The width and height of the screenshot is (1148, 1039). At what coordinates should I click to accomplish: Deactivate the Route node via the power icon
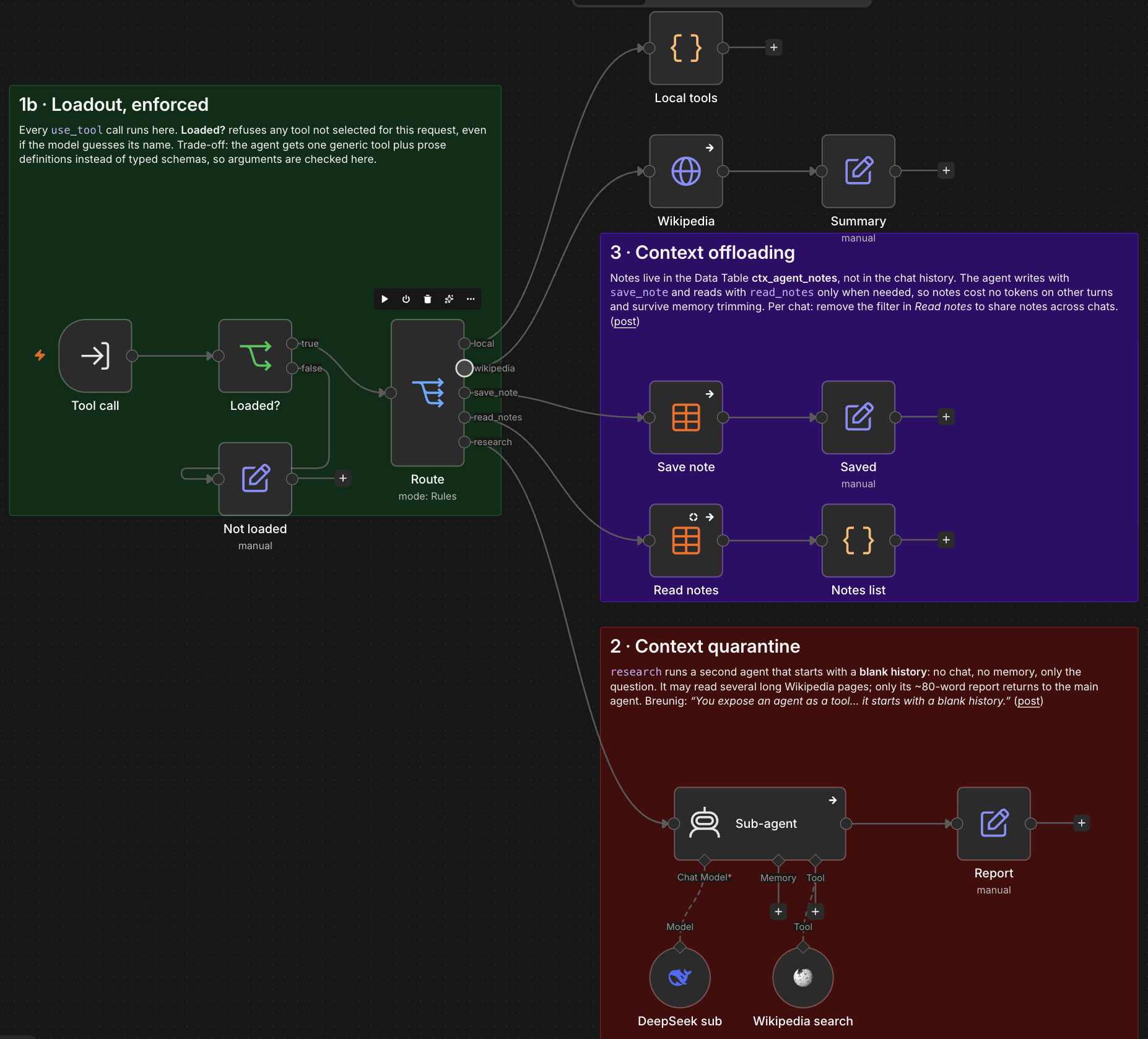click(x=406, y=299)
